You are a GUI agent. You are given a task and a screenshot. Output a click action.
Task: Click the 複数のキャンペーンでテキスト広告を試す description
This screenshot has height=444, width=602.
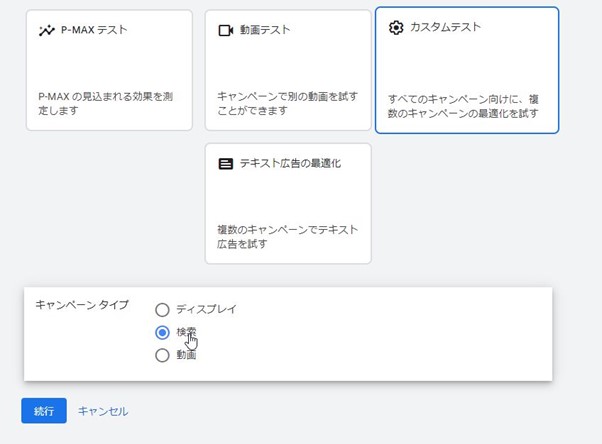(x=287, y=236)
